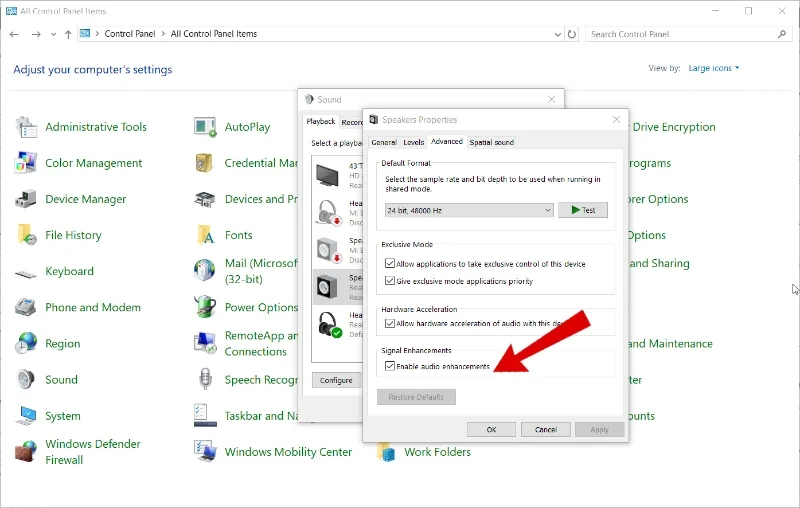Click the refresh button beside address bar

pos(572,34)
